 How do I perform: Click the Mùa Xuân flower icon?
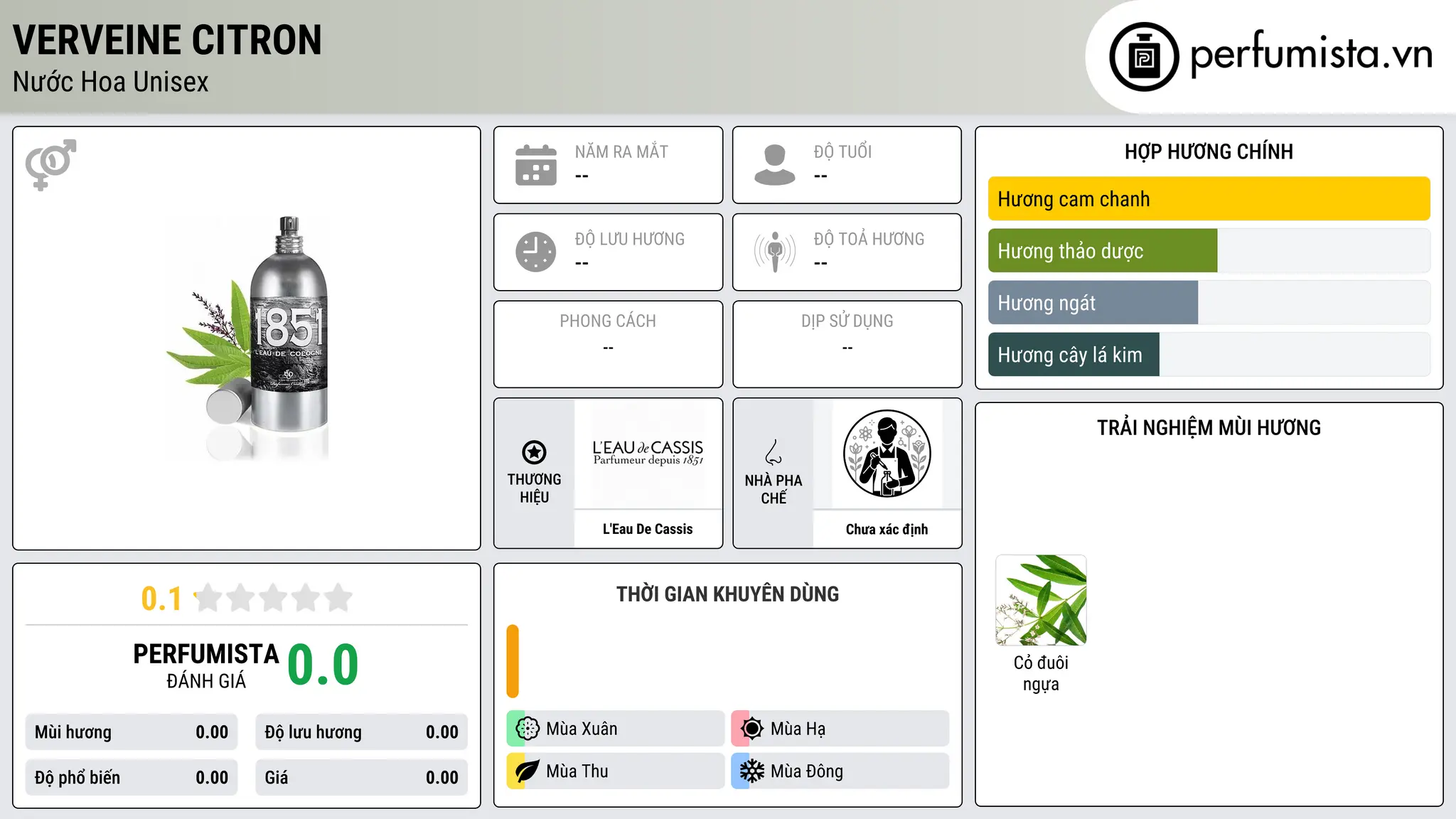[x=528, y=729]
